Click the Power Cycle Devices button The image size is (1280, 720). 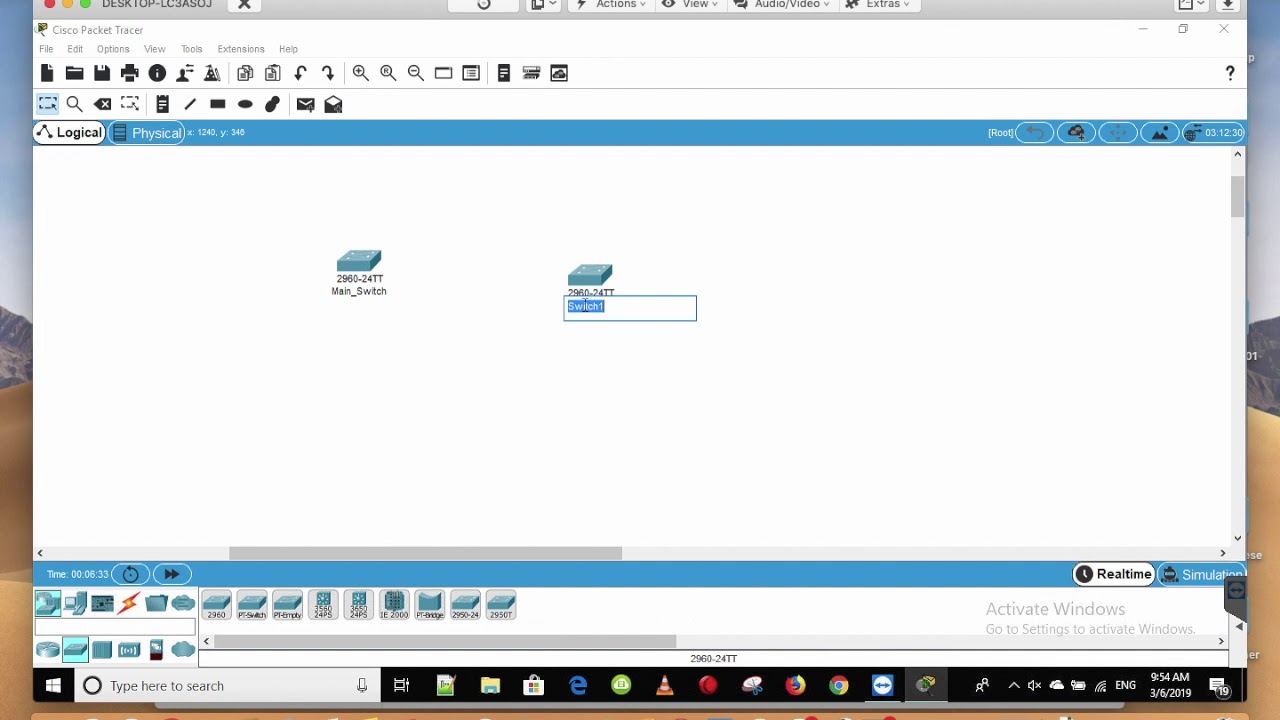(x=130, y=574)
